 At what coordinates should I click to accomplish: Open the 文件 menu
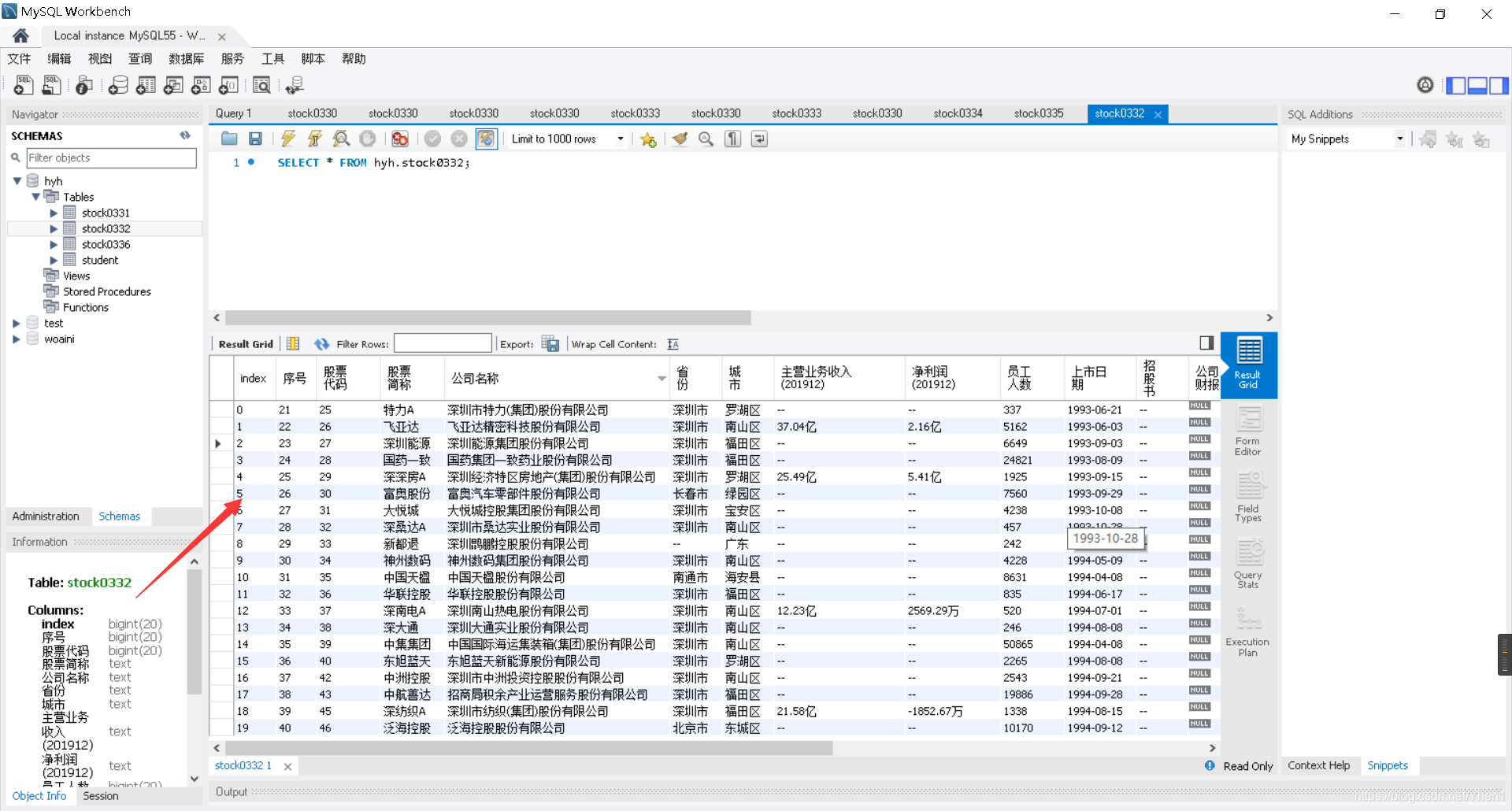coord(19,58)
